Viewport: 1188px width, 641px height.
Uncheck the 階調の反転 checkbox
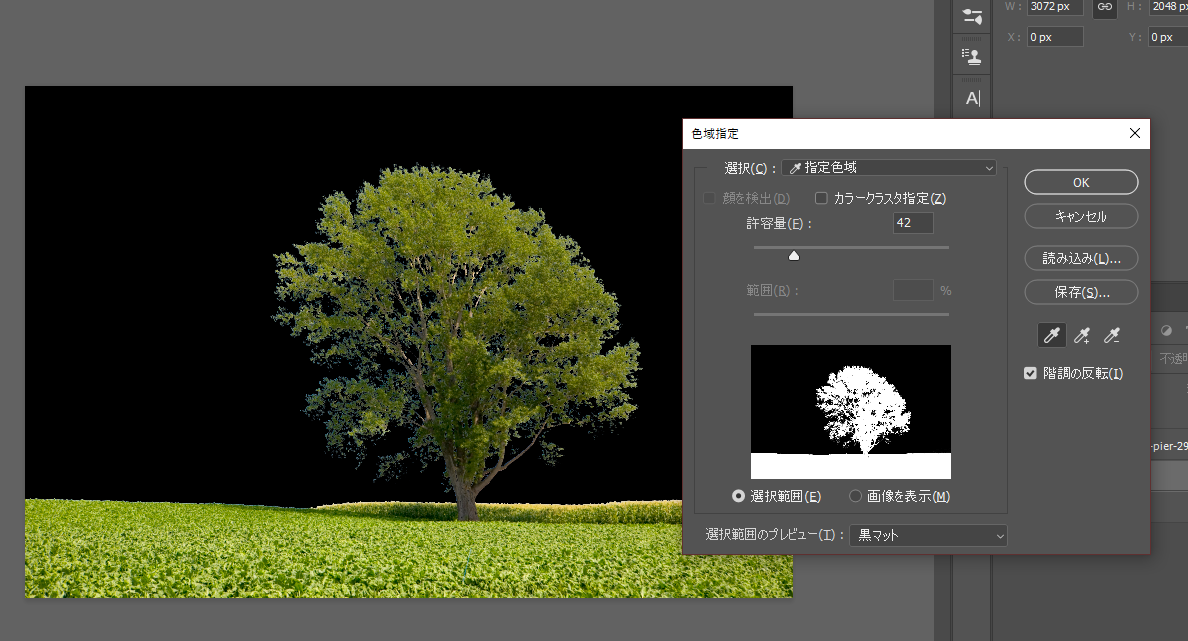point(1030,374)
